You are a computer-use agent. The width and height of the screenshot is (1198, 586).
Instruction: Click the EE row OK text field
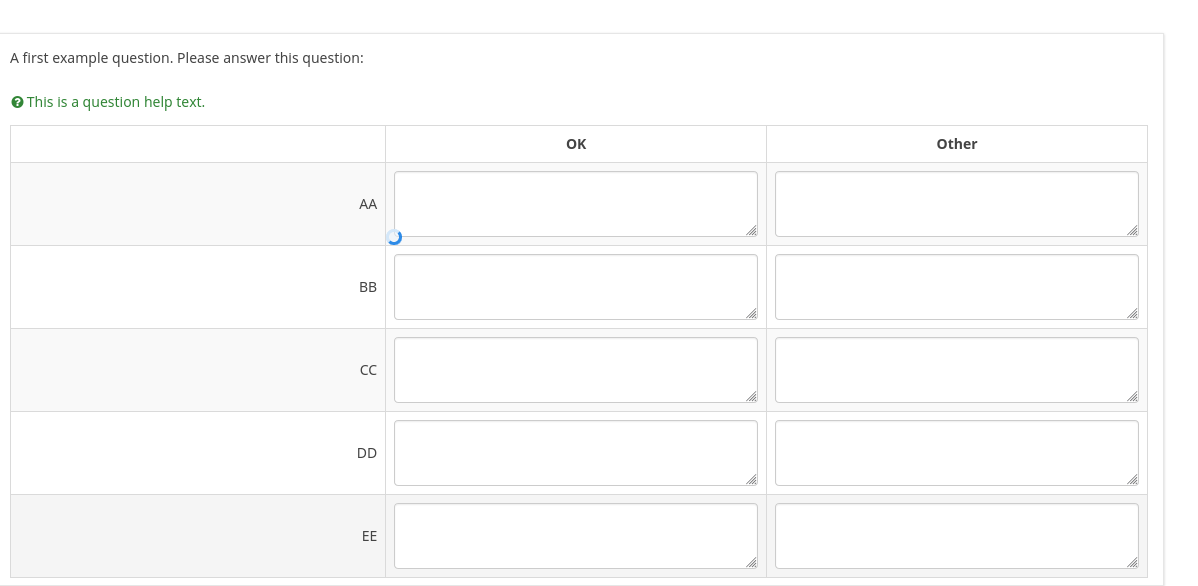tap(575, 536)
